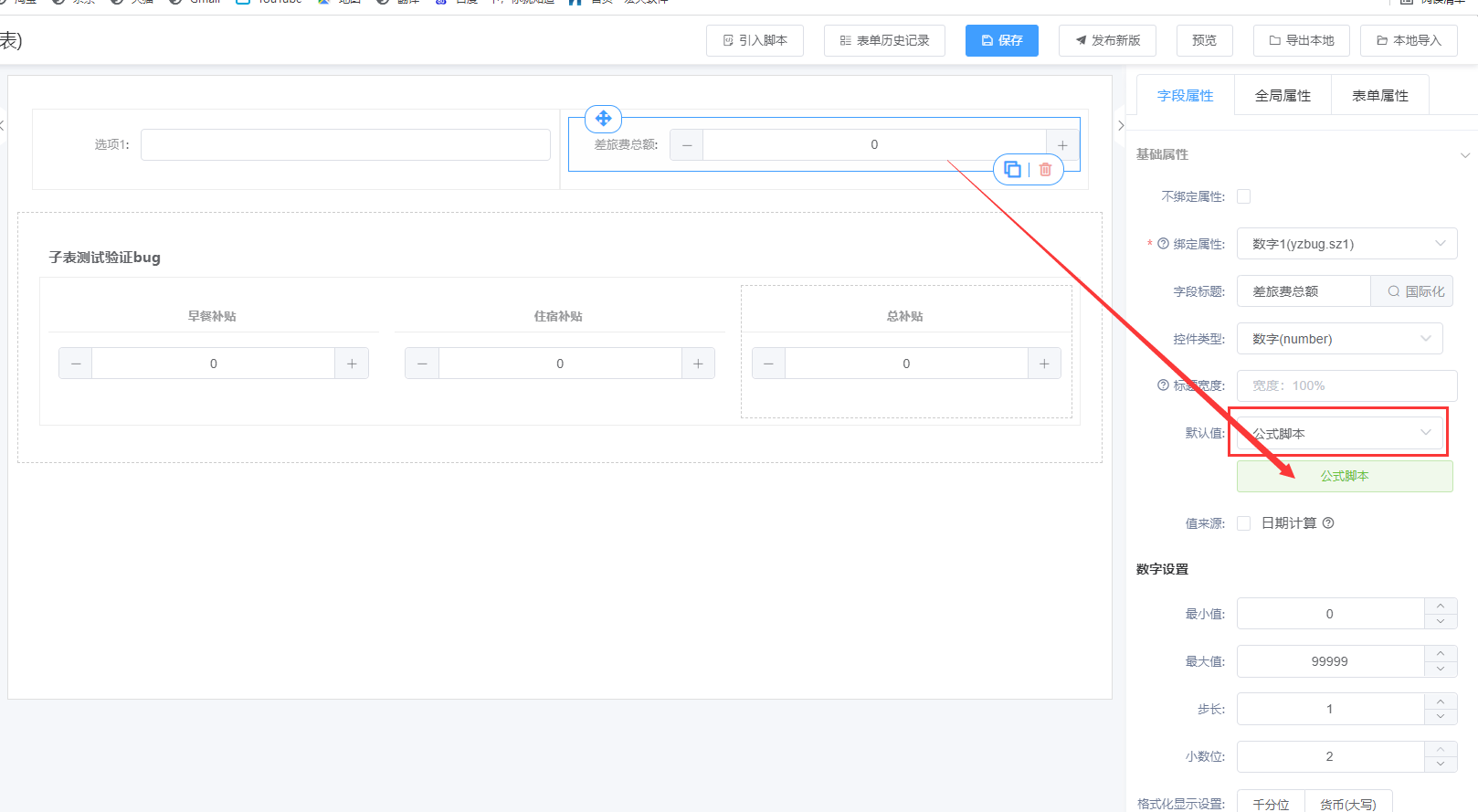1478x812 pixels.
Task: Click the help icon next to 绑定属性
Action: [x=1163, y=244]
